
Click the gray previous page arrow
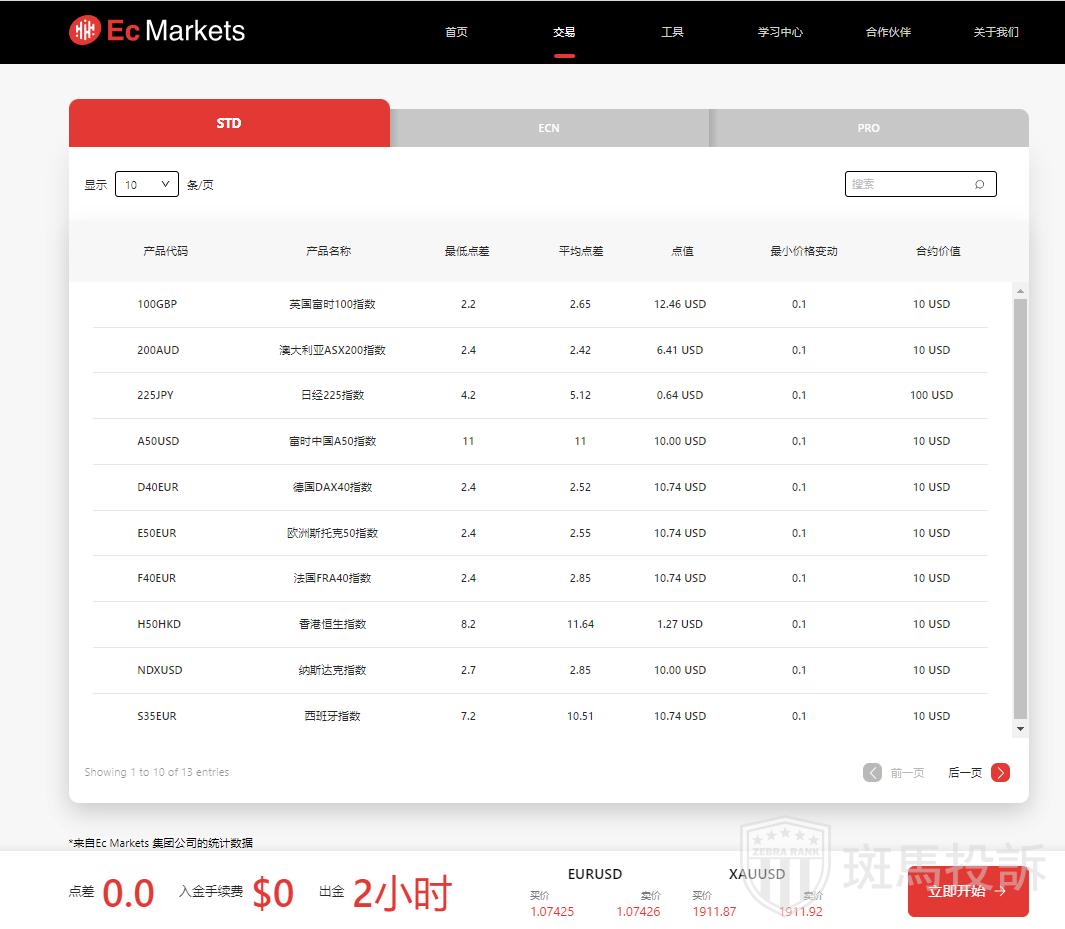tap(872, 772)
